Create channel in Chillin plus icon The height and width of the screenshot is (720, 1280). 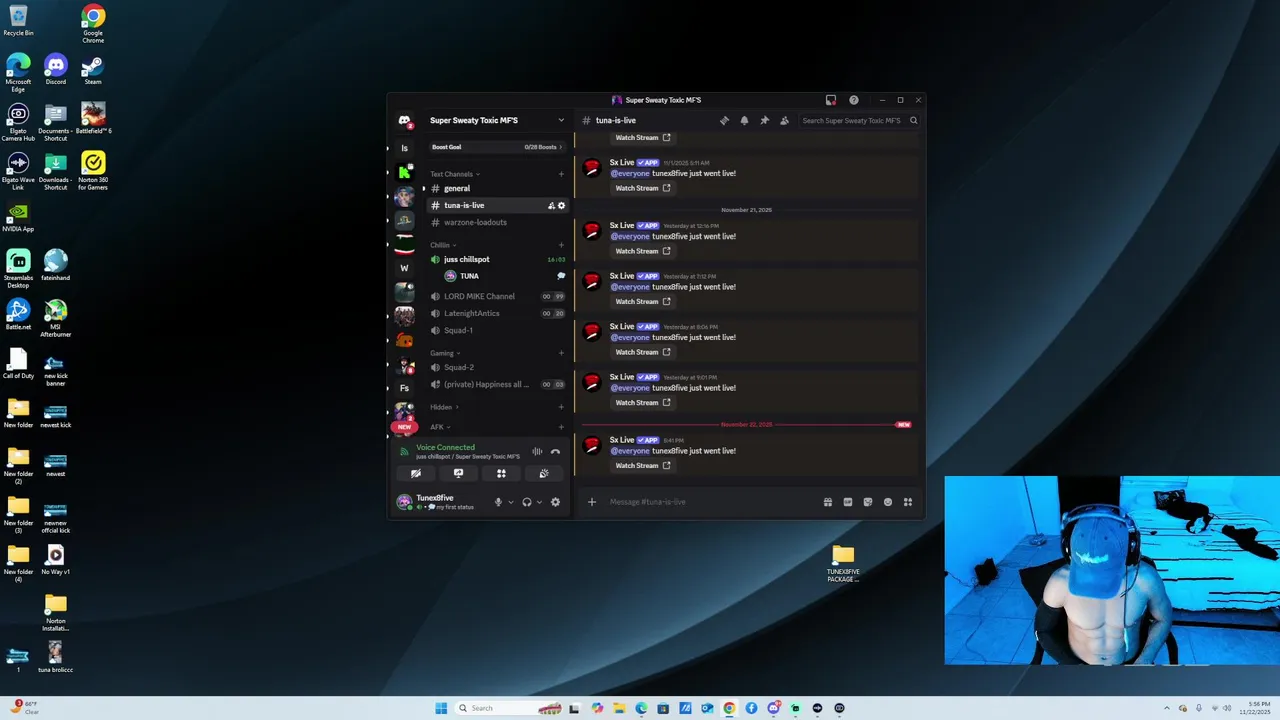tap(561, 245)
